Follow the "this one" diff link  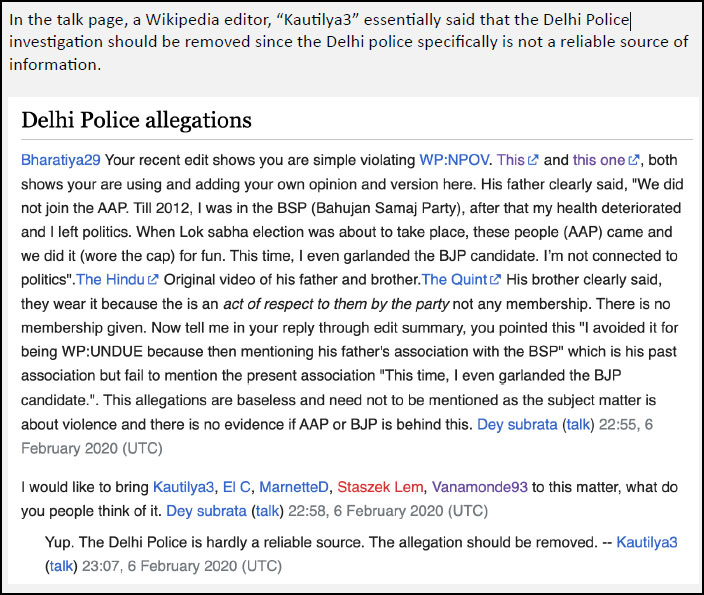[x=598, y=160]
